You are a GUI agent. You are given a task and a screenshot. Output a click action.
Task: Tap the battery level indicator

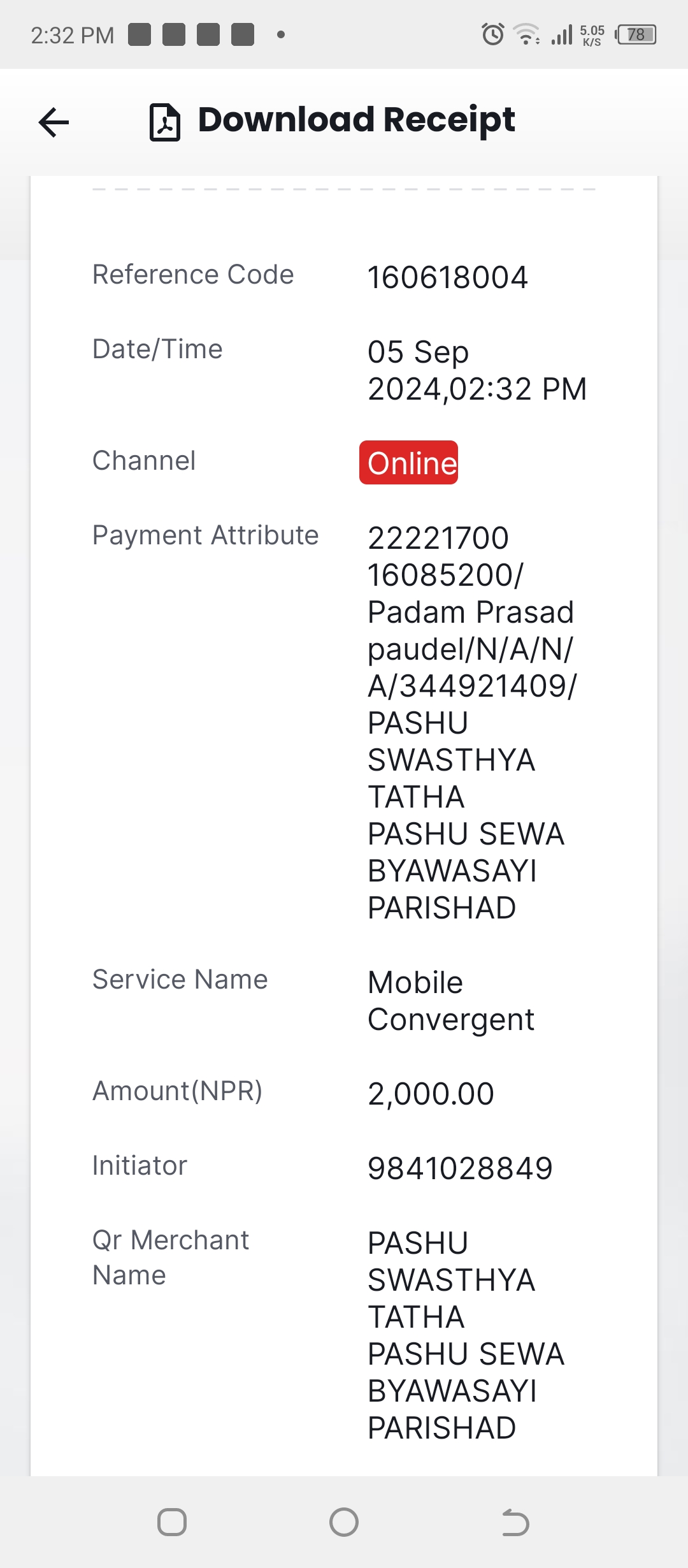[636, 34]
